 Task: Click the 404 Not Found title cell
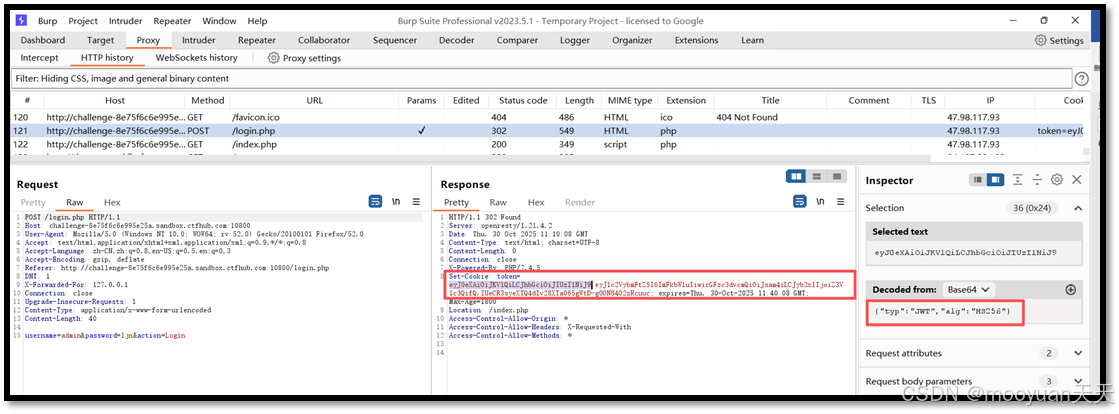(x=746, y=117)
